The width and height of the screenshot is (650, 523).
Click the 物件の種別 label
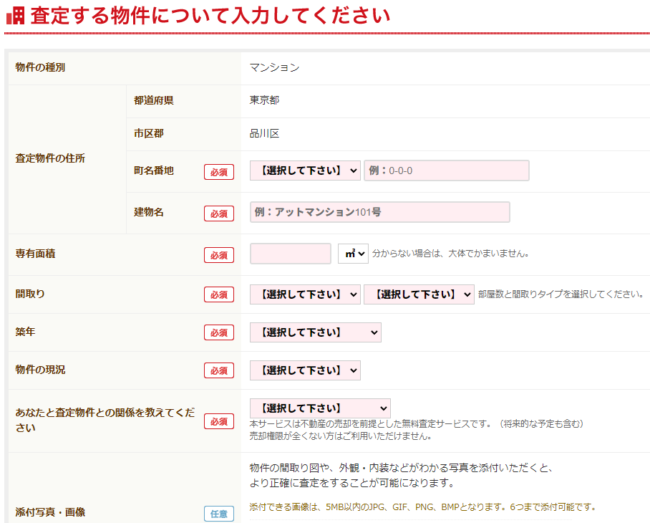click(x=40, y=68)
